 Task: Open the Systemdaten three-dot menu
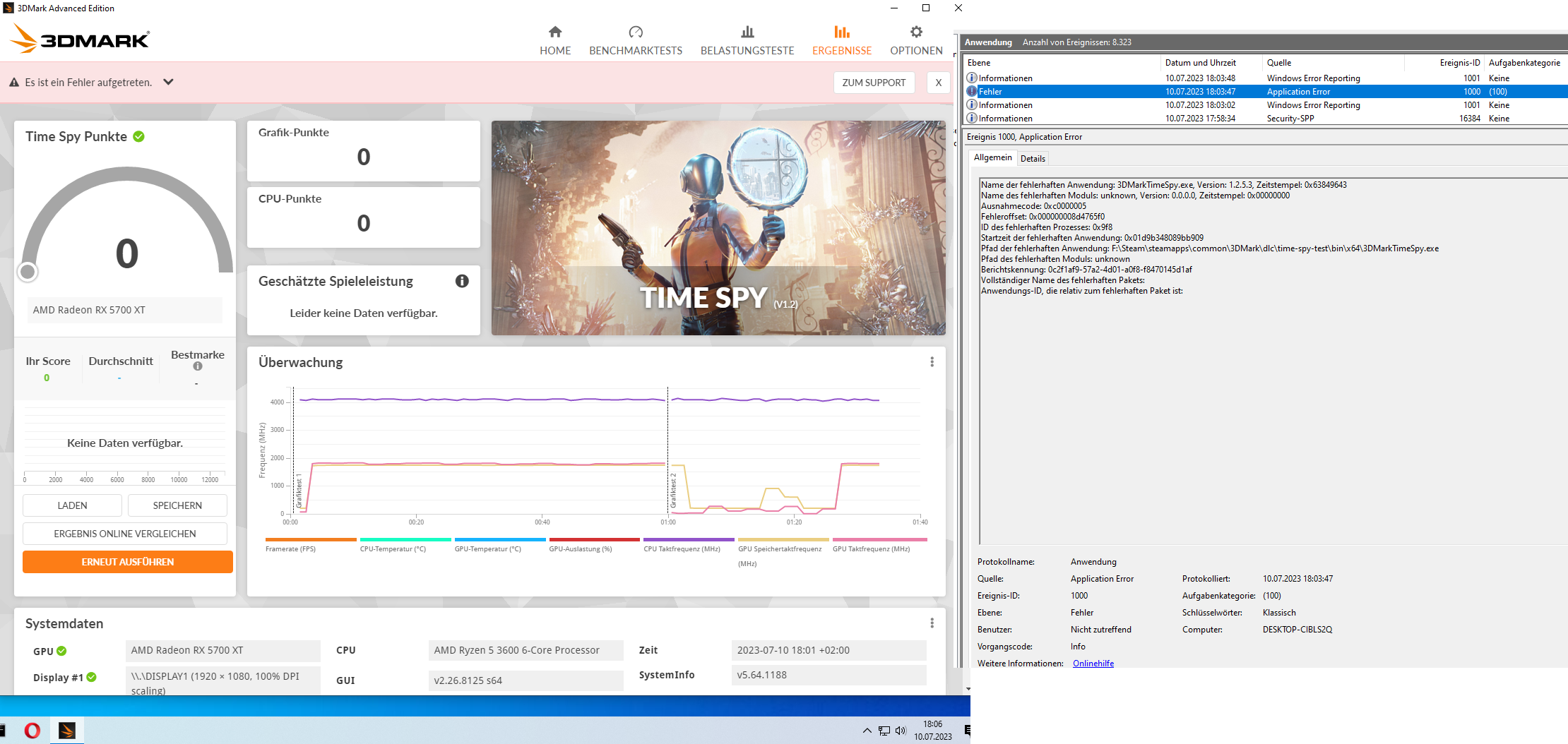(x=932, y=623)
